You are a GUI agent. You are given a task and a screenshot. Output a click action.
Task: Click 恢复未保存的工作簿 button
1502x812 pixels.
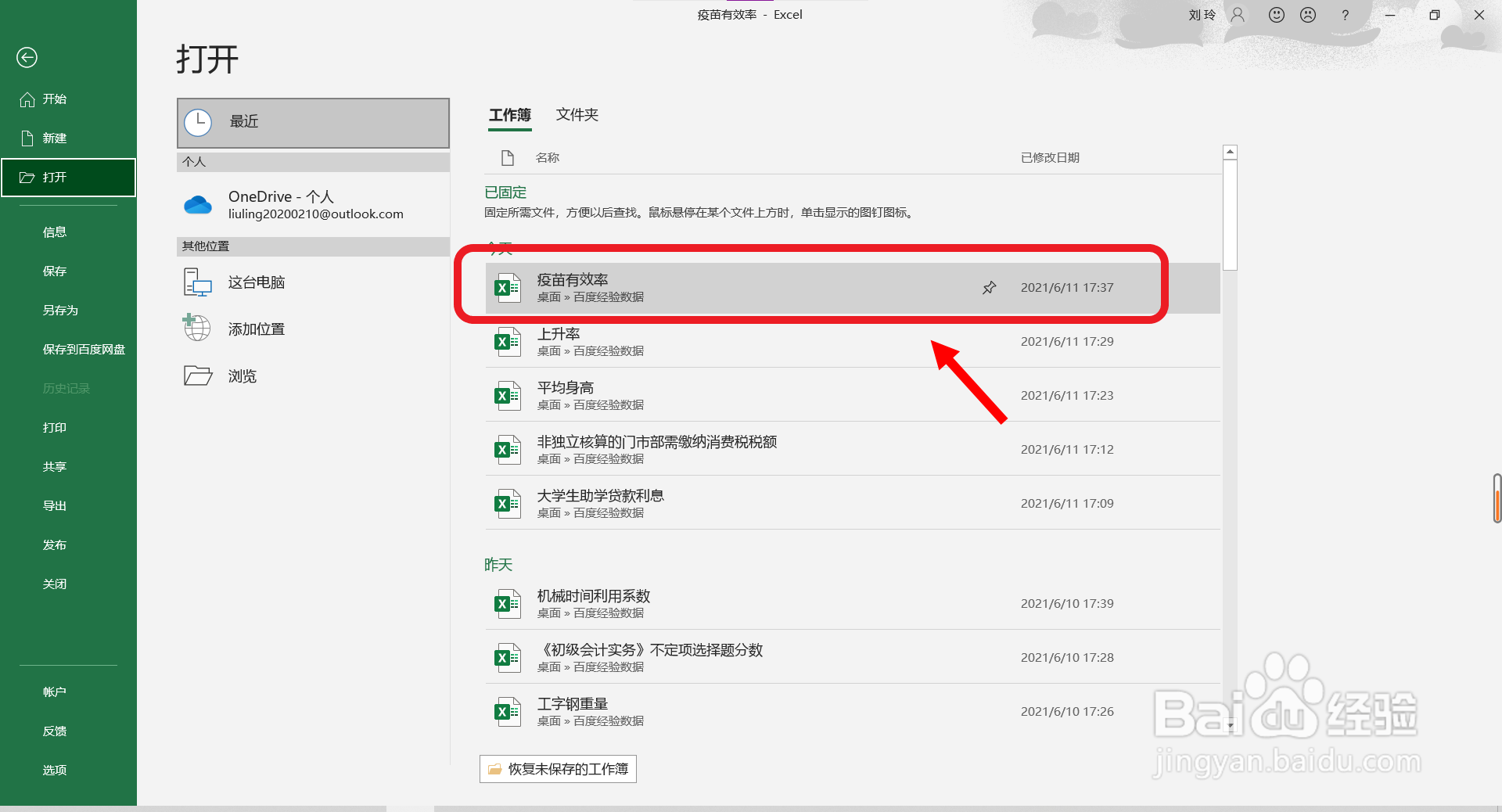point(558,769)
